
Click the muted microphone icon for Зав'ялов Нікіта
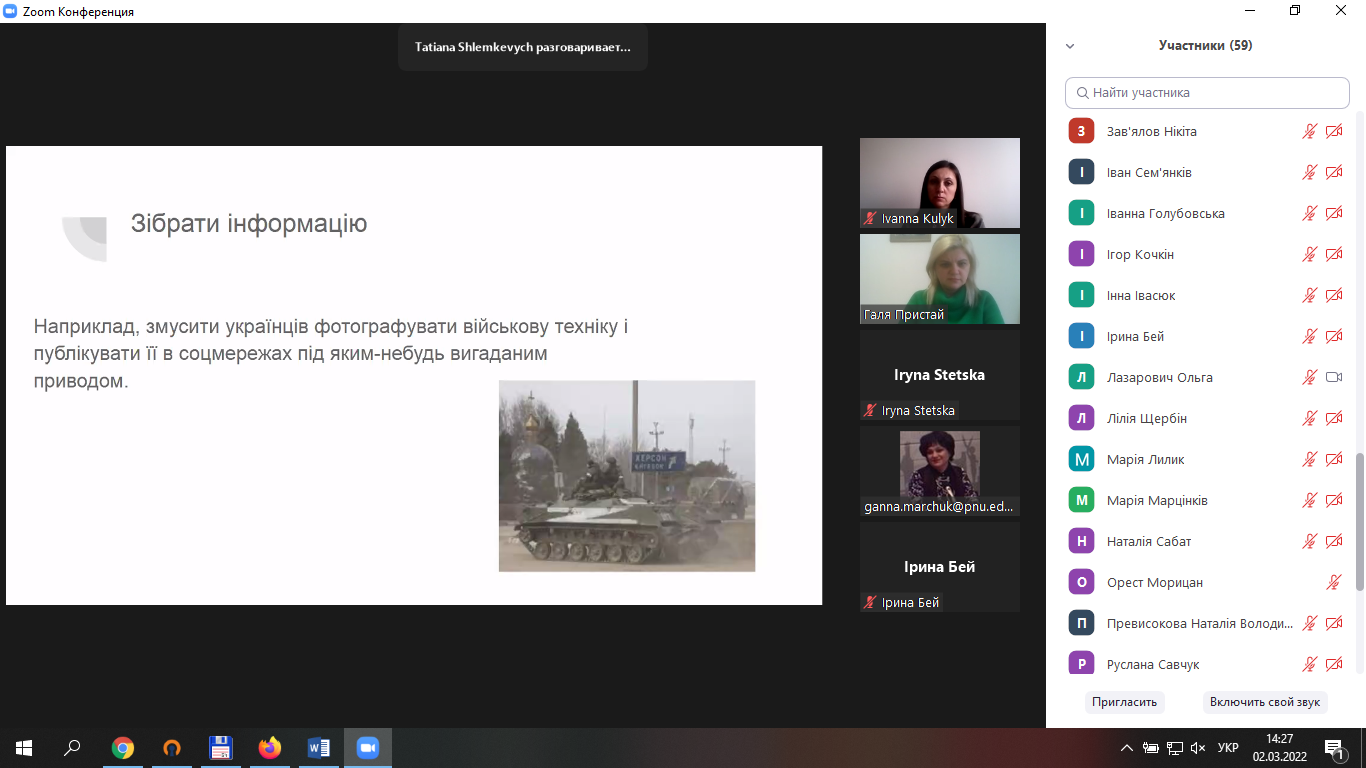pyautogui.click(x=1309, y=131)
